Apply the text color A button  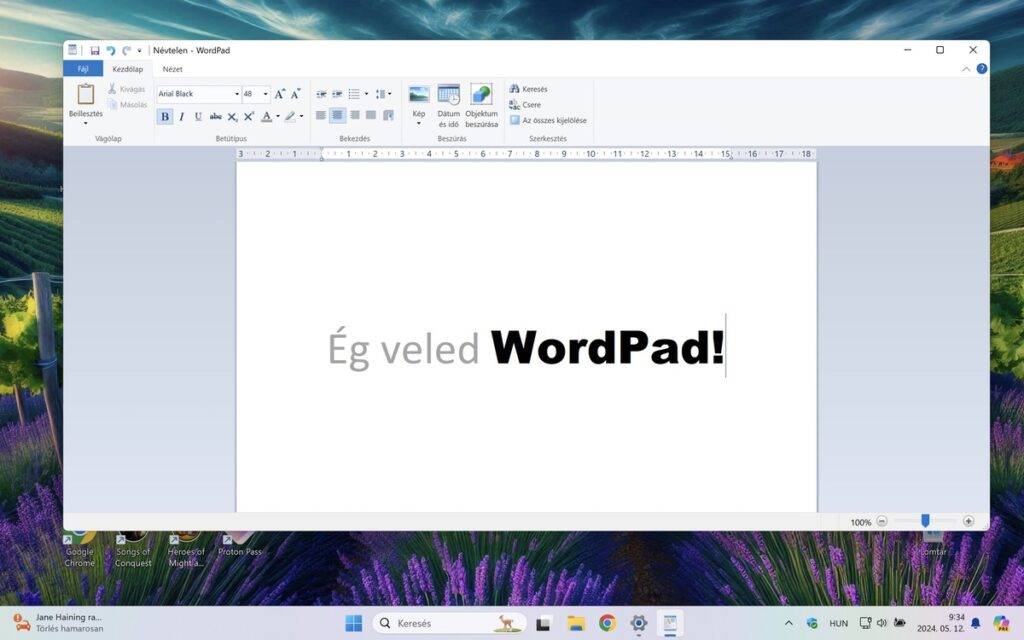tap(266, 117)
